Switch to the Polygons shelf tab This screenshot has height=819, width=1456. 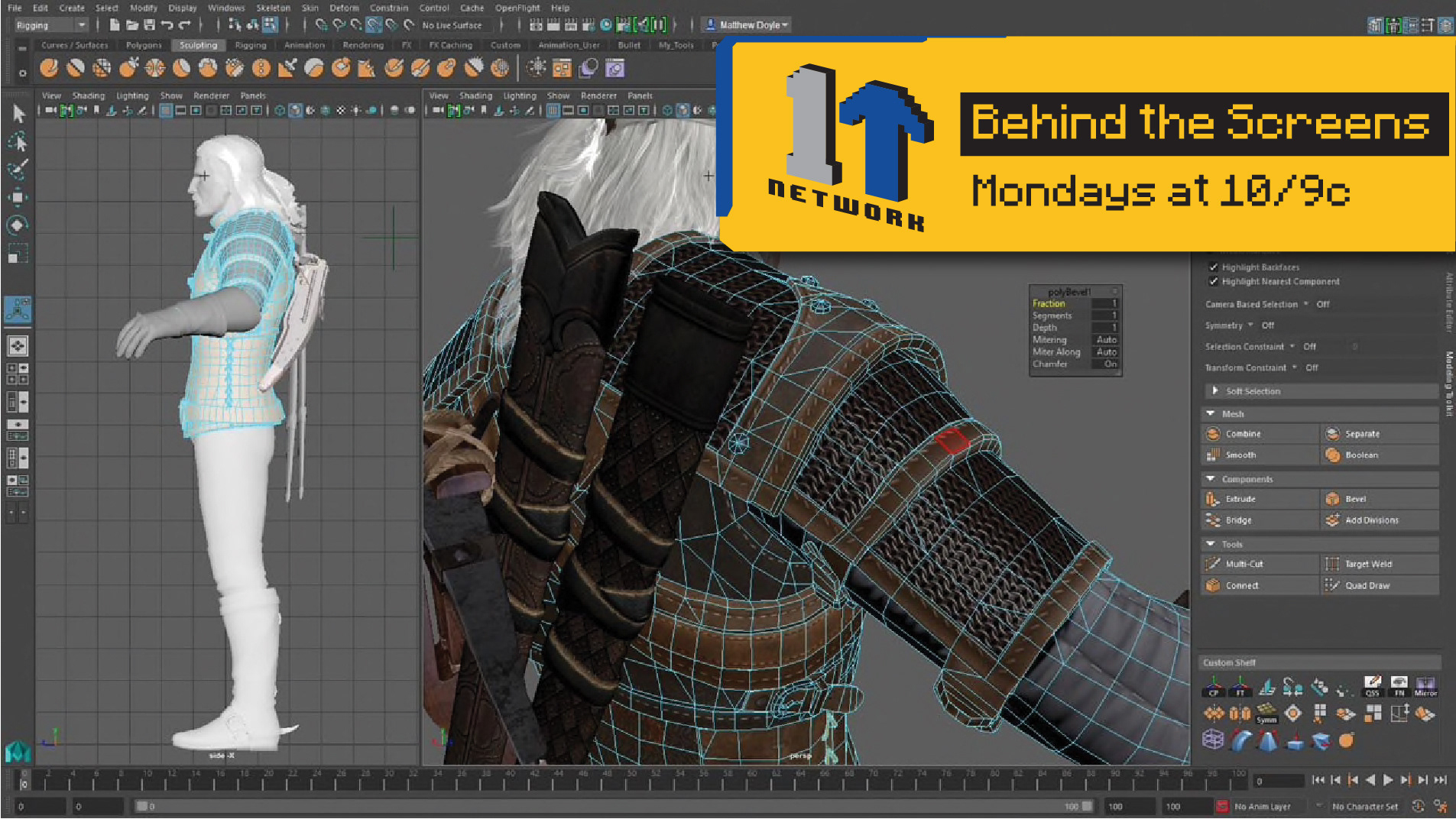[144, 45]
